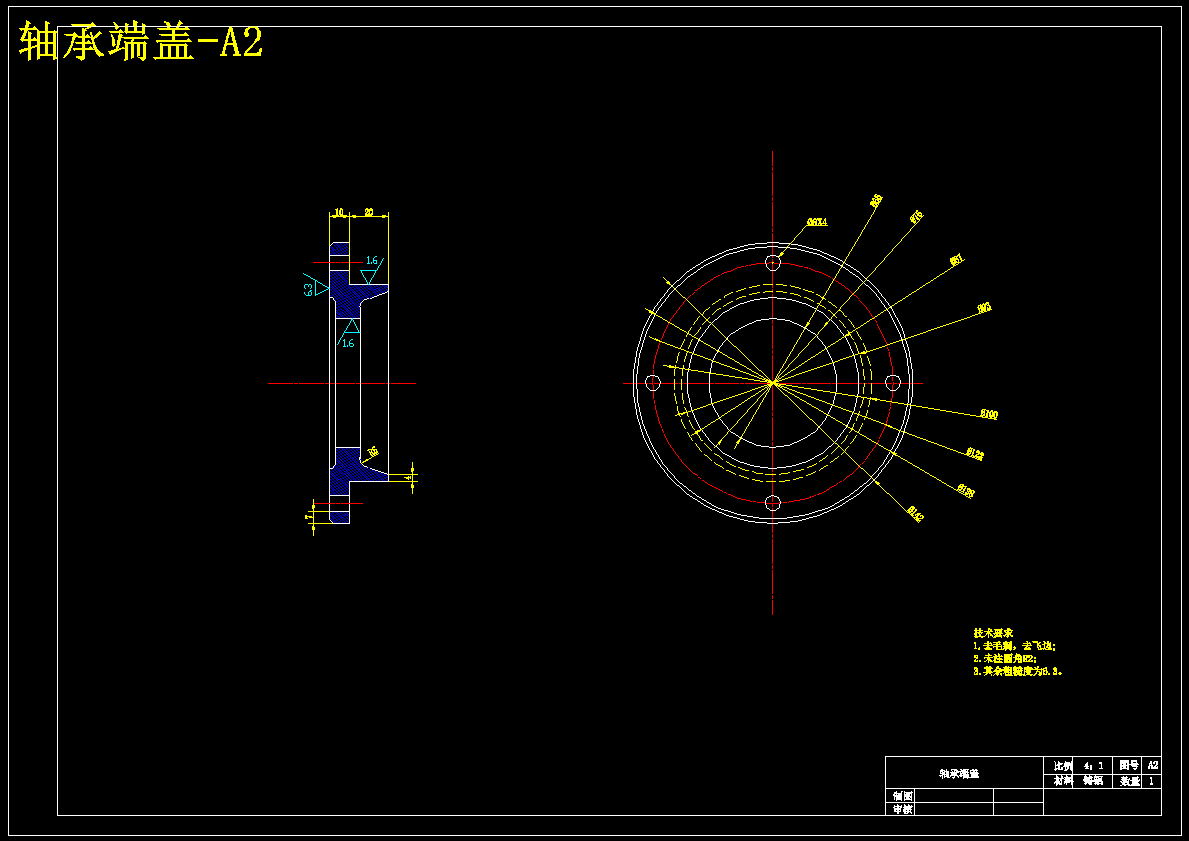Select note "1.去毛刺，去飞边"

[1015, 646]
